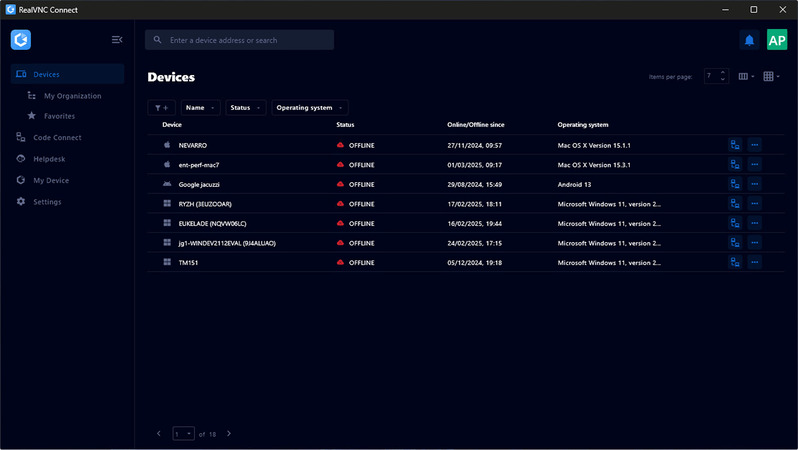Click the RealVNC logo in the sidebar
Screen dimensions: 798x450
pyautogui.click(x=21, y=40)
